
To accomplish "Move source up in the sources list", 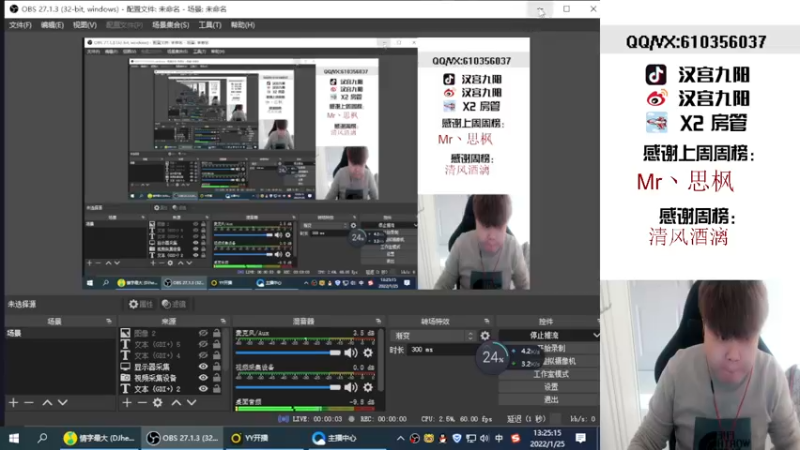I will pos(176,403).
